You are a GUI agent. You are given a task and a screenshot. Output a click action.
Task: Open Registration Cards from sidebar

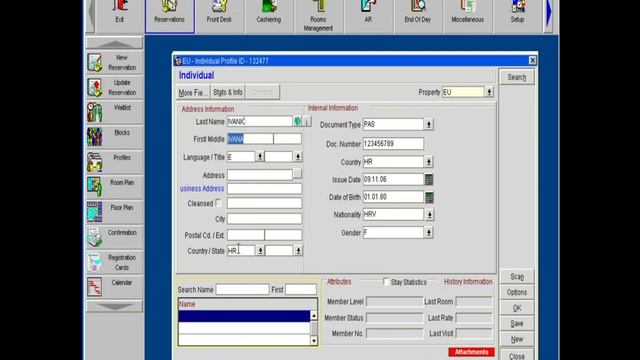pos(114,262)
